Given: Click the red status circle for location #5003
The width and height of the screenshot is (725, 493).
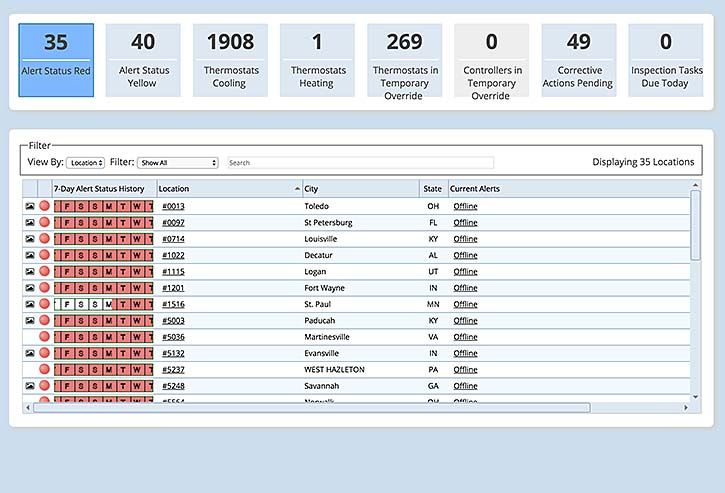Looking at the screenshot, I should 44,320.
